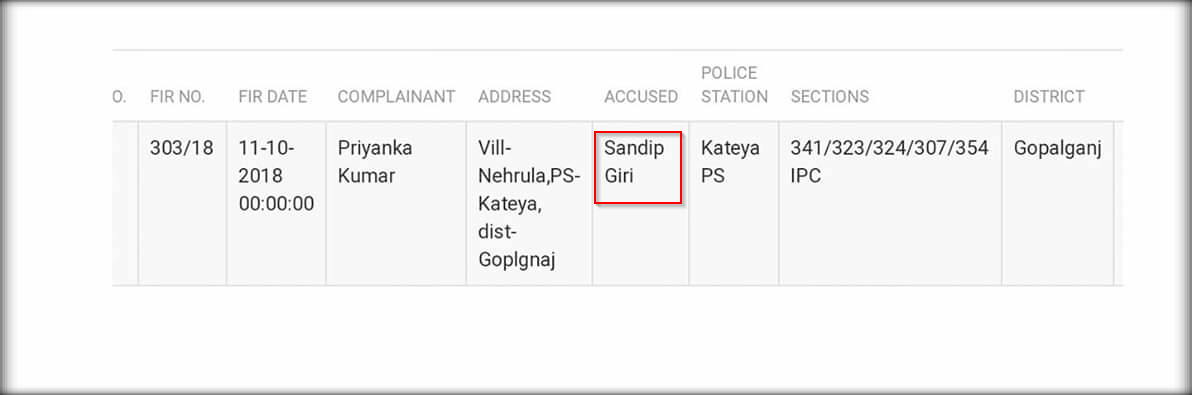Click the word Giri in accused cell

[x=619, y=176]
